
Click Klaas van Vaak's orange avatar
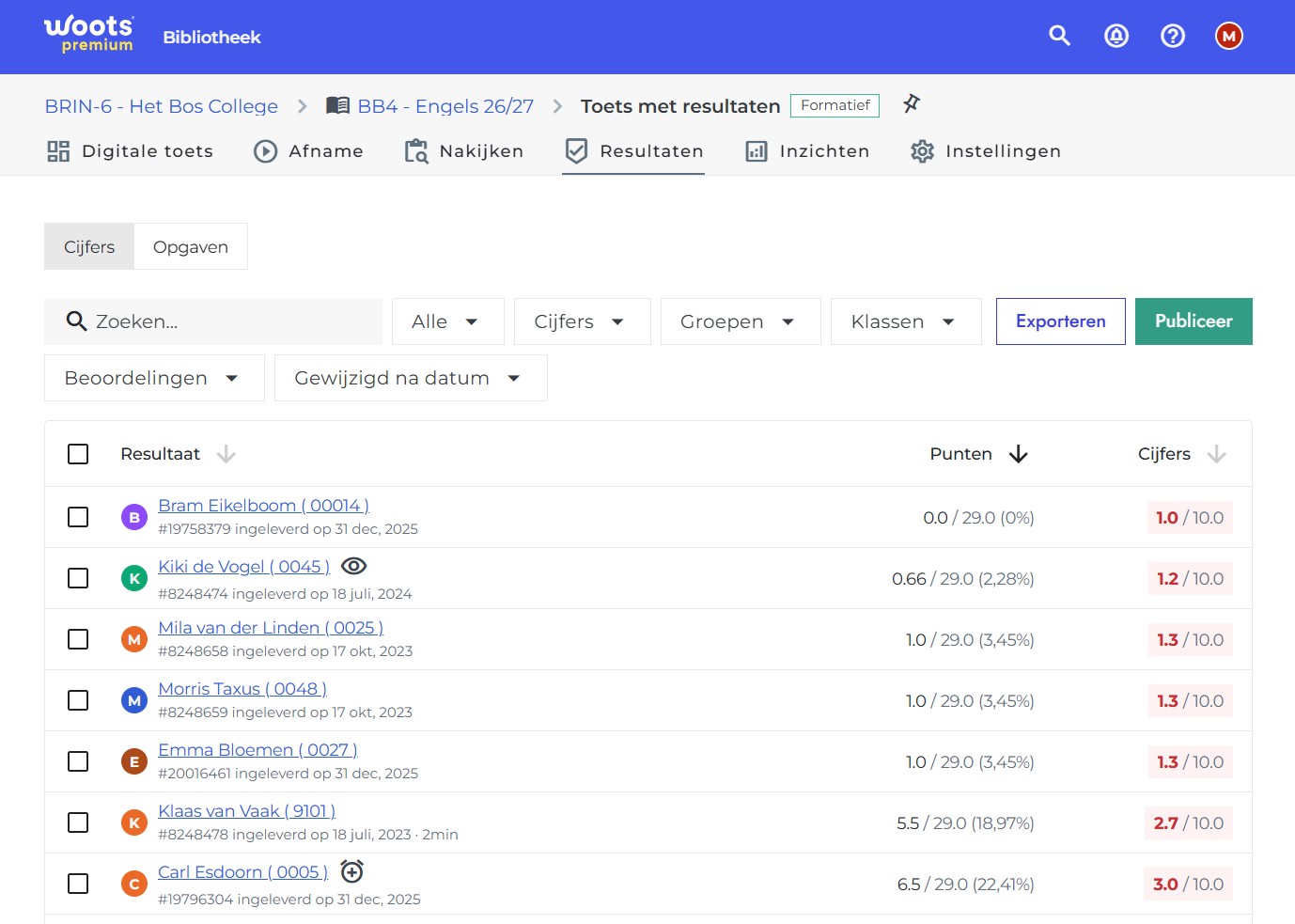(x=134, y=822)
